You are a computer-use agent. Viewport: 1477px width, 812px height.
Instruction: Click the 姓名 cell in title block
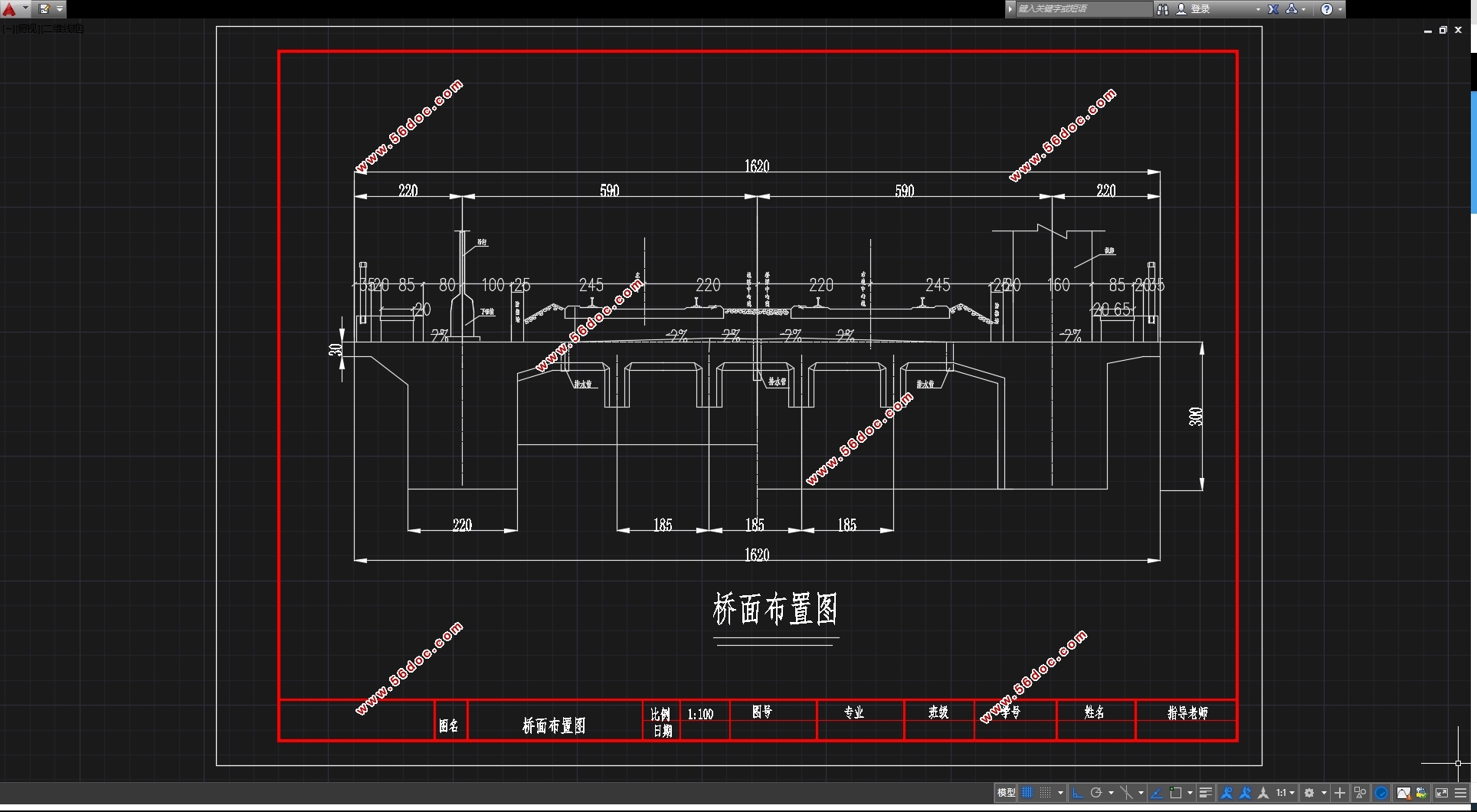(x=1095, y=712)
